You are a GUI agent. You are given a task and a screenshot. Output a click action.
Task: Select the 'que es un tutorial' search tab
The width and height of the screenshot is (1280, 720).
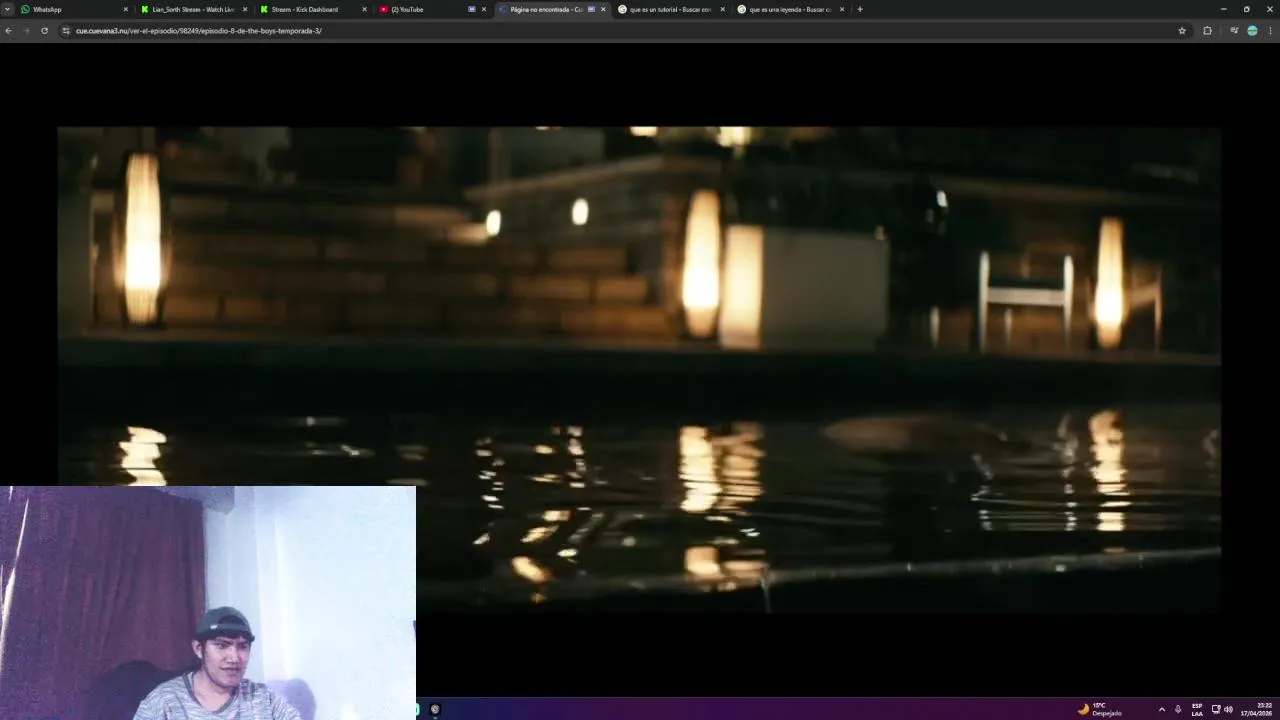(x=671, y=9)
